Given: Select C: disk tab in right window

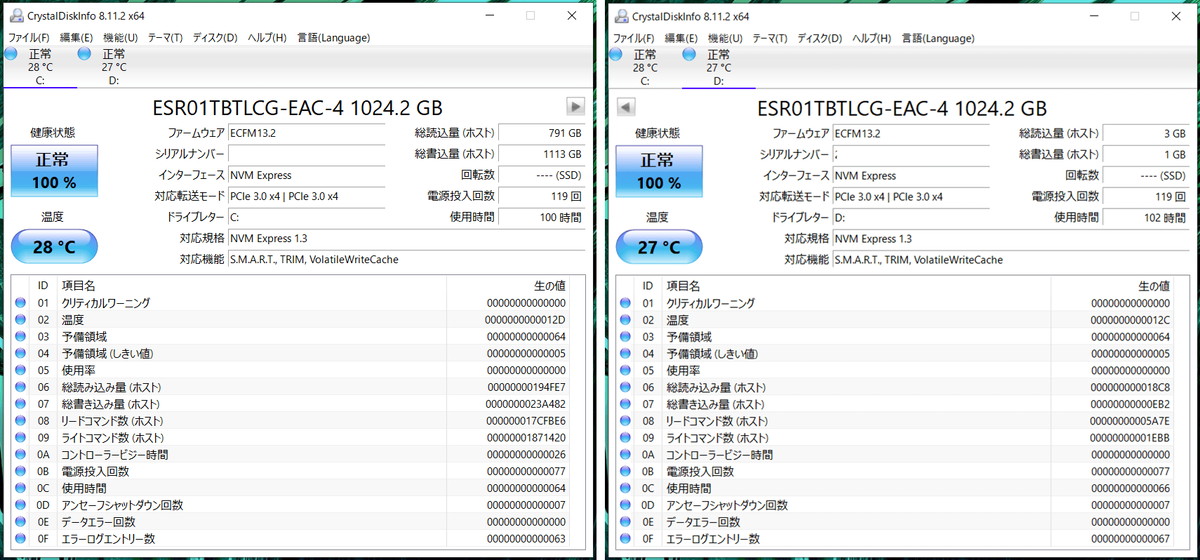Looking at the screenshot, I should pos(645,67).
